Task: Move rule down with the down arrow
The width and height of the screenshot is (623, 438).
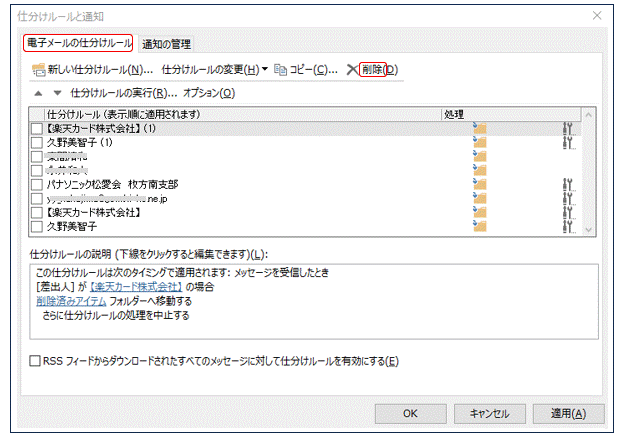Action: tap(56, 93)
